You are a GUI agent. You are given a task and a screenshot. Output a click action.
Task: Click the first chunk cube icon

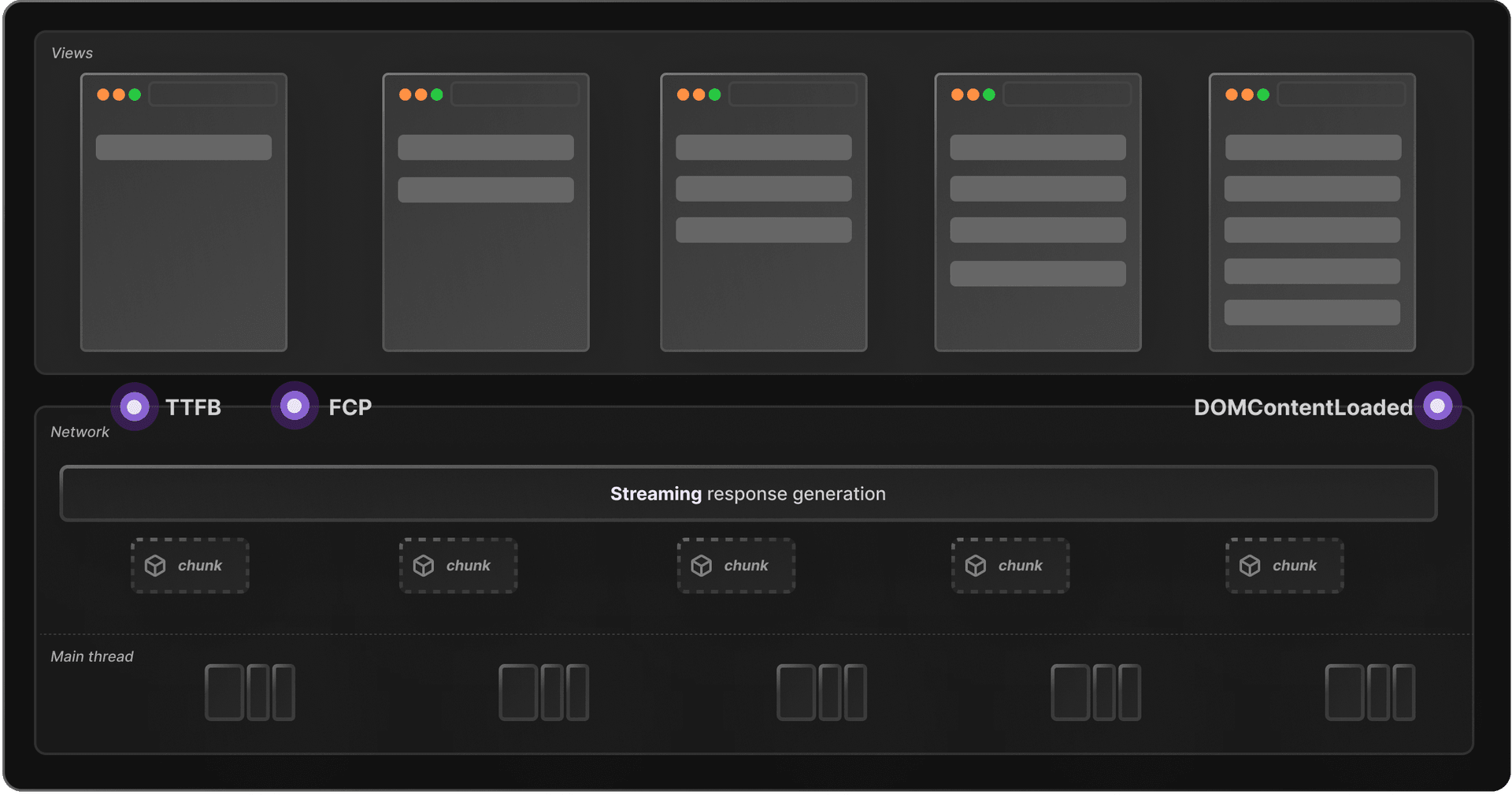pyautogui.click(x=155, y=565)
